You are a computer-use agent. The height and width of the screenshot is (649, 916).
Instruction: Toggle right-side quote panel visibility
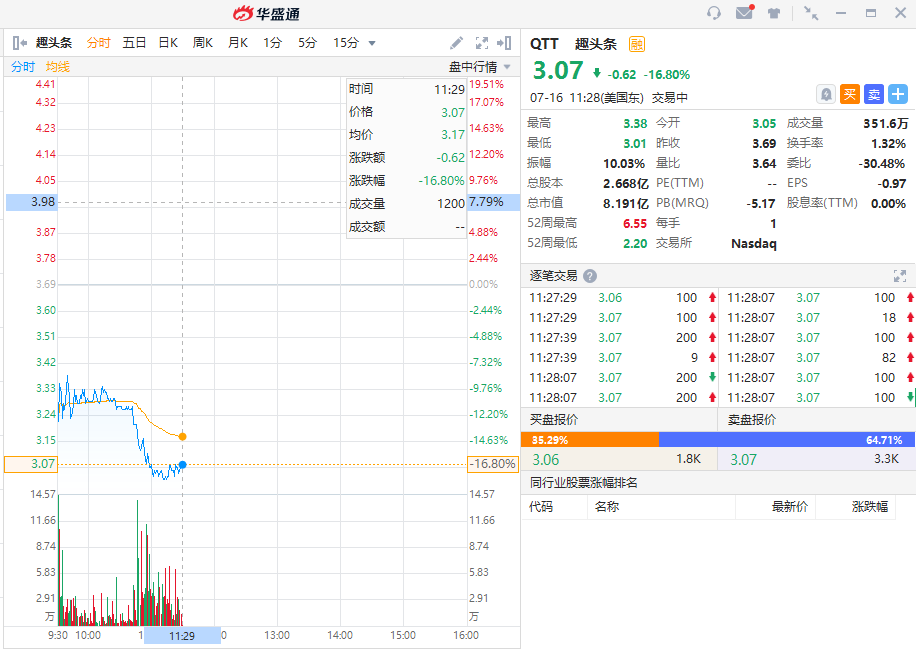click(505, 43)
